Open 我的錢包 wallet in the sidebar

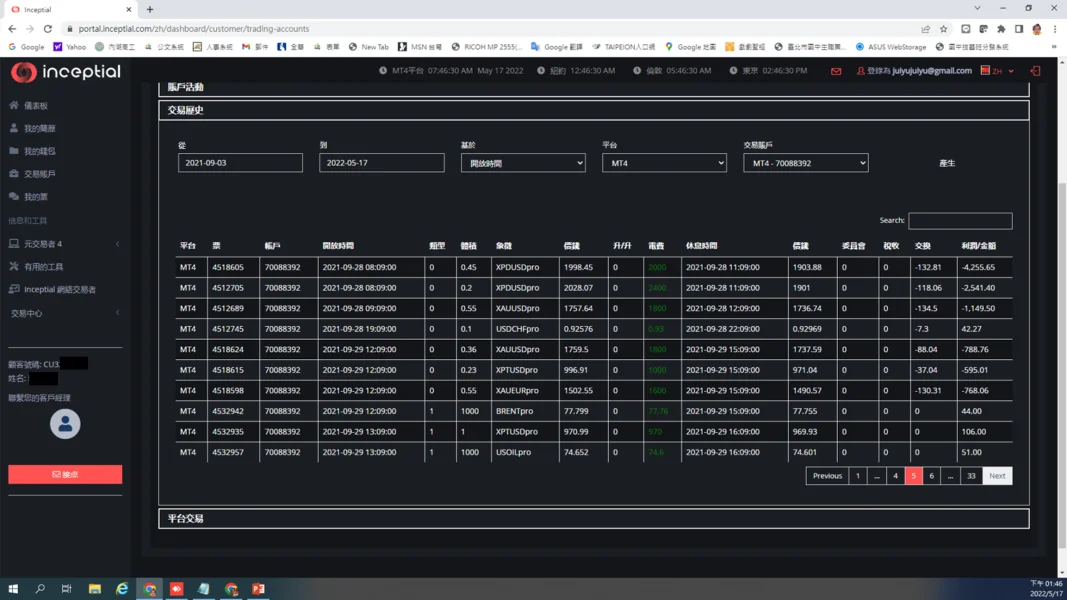coord(39,151)
